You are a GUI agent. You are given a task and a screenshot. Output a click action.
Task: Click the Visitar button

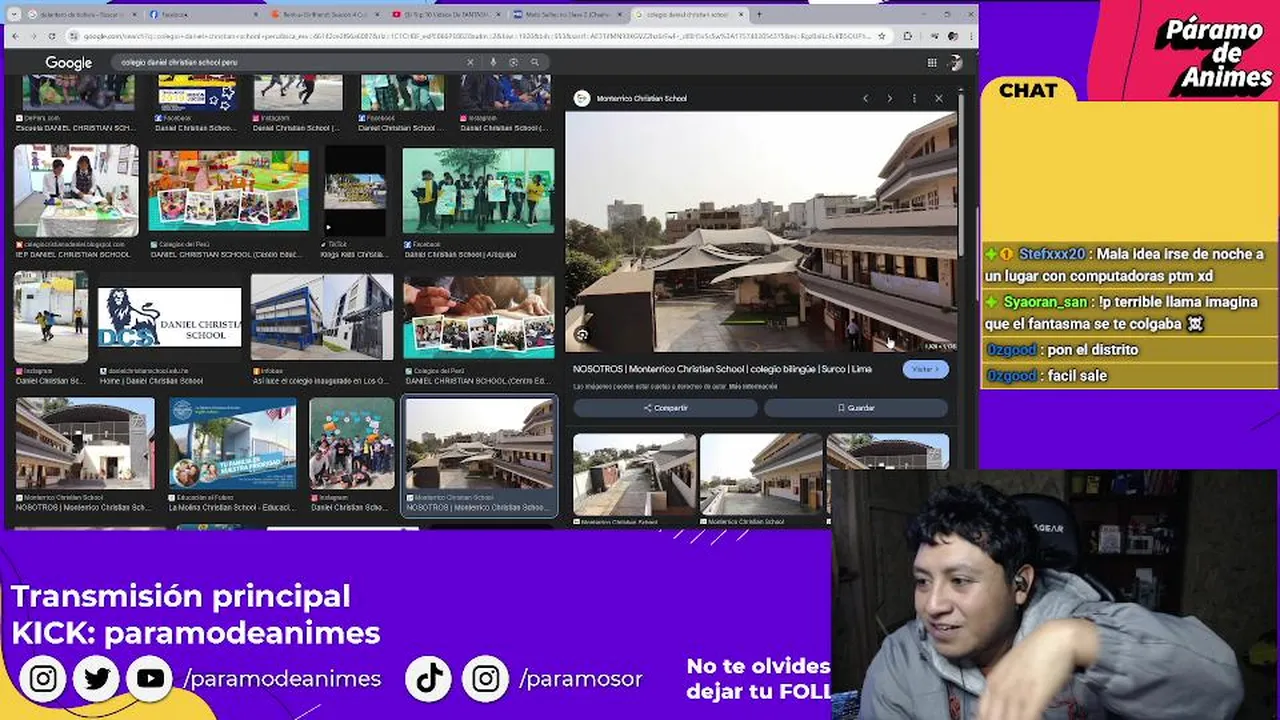(925, 369)
